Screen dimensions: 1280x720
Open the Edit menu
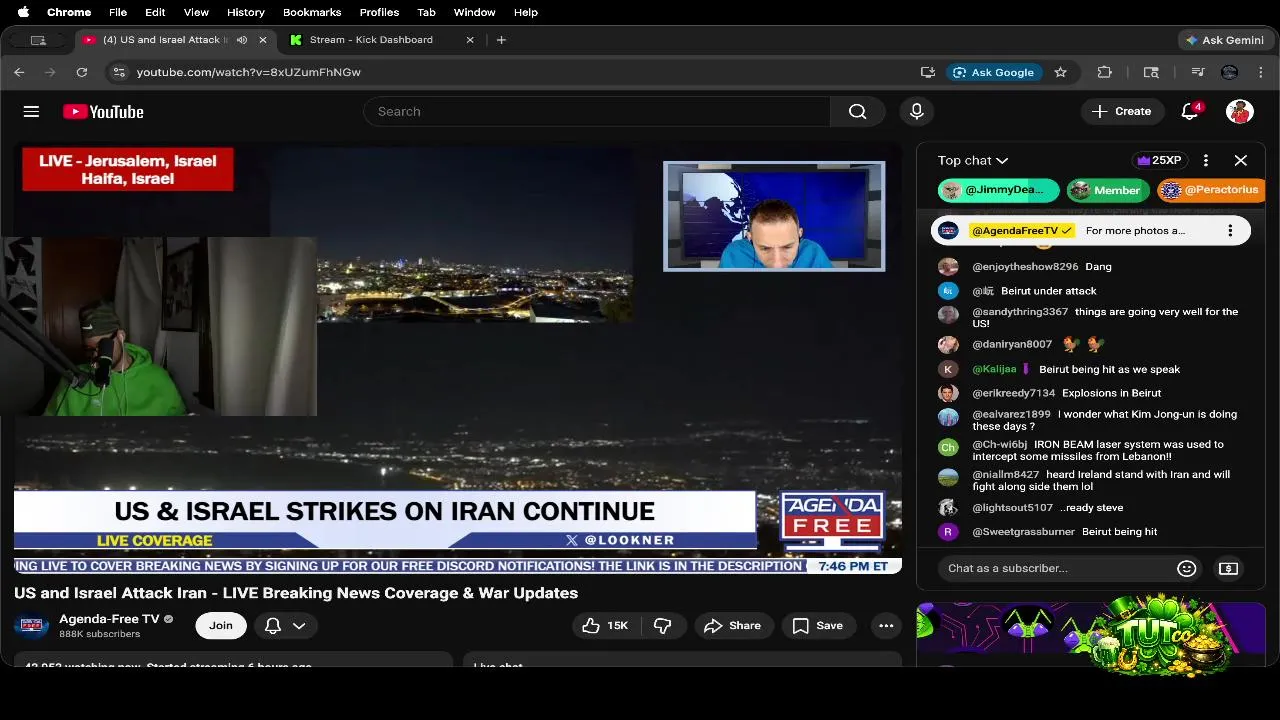tap(155, 12)
